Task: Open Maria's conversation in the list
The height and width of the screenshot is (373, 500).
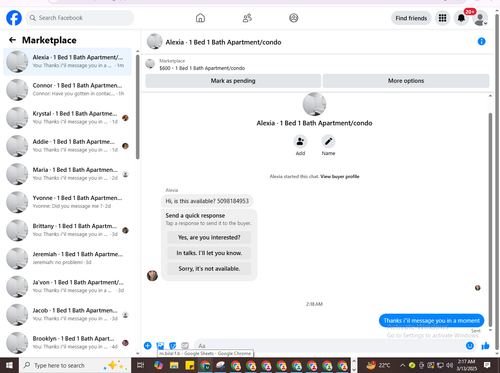Action: tap(68, 174)
